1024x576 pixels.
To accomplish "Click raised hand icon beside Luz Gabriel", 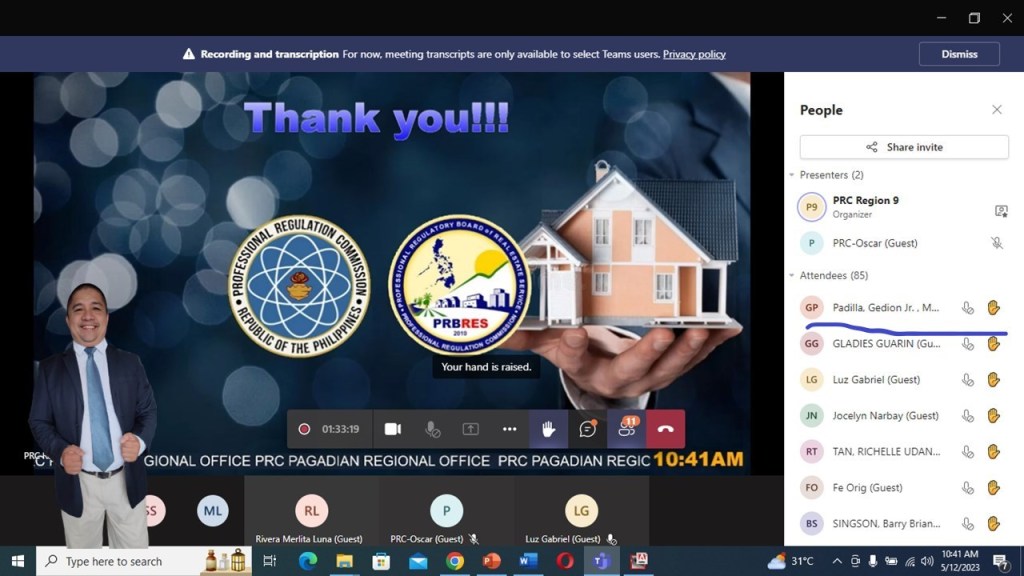I will click(x=993, y=380).
